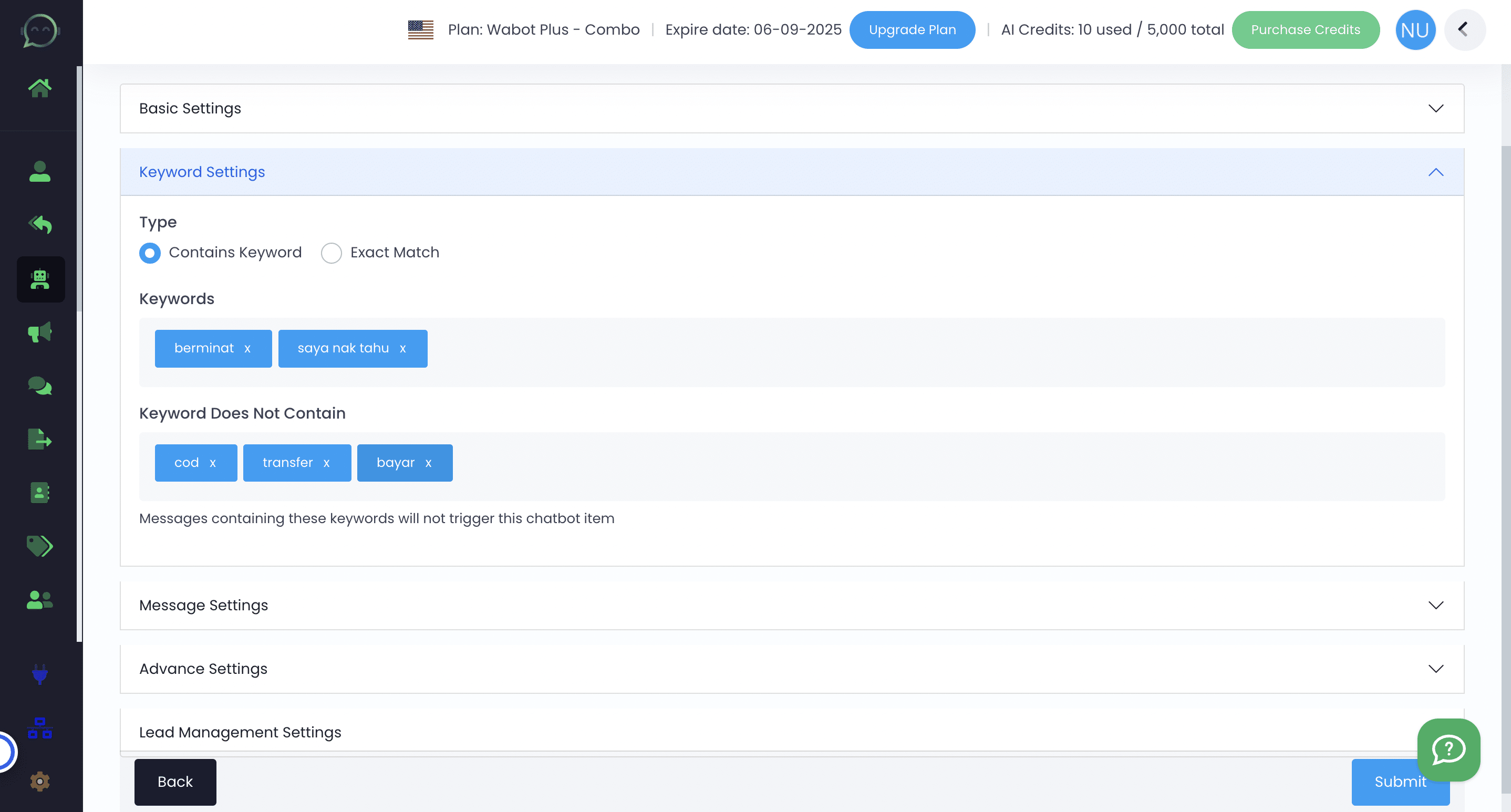Open the Home dashboard icon
The image size is (1511, 812).
[x=39, y=88]
